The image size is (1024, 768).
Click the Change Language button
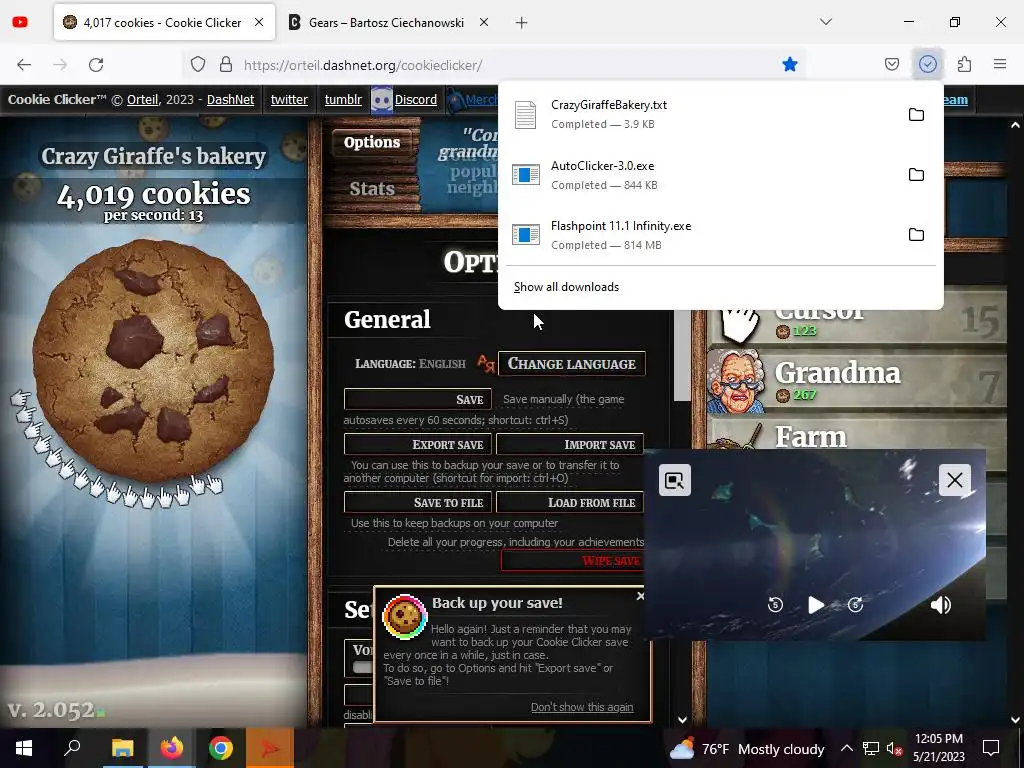[x=571, y=364]
